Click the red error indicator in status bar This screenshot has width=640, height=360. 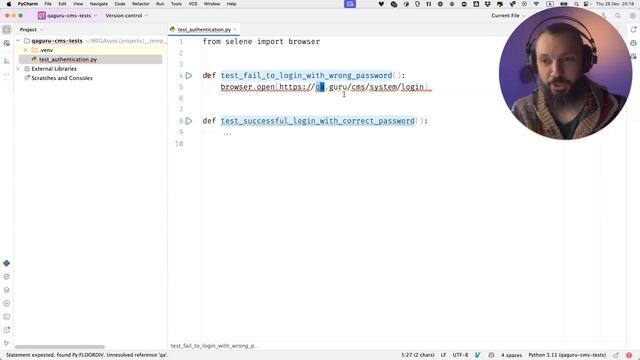coord(629,355)
